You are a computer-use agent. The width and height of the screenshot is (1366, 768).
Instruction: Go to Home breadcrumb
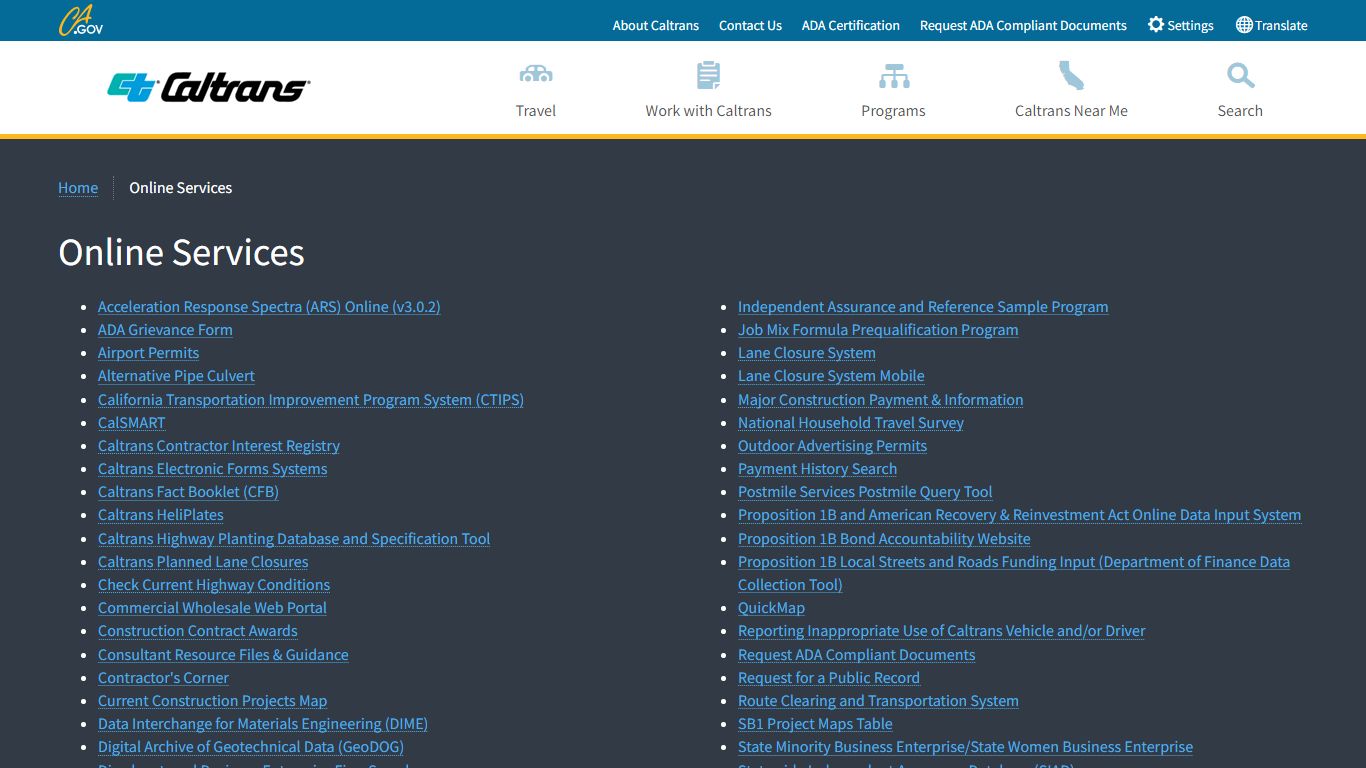coord(78,188)
